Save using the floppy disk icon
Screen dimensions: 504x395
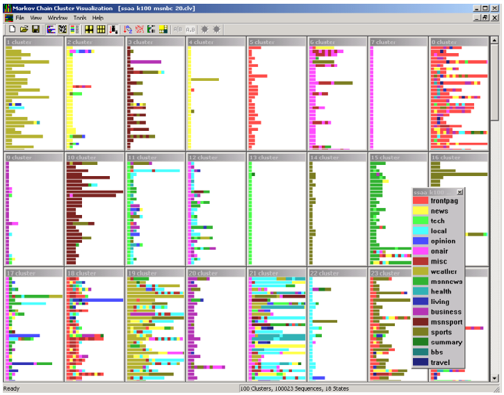pos(35,29)
